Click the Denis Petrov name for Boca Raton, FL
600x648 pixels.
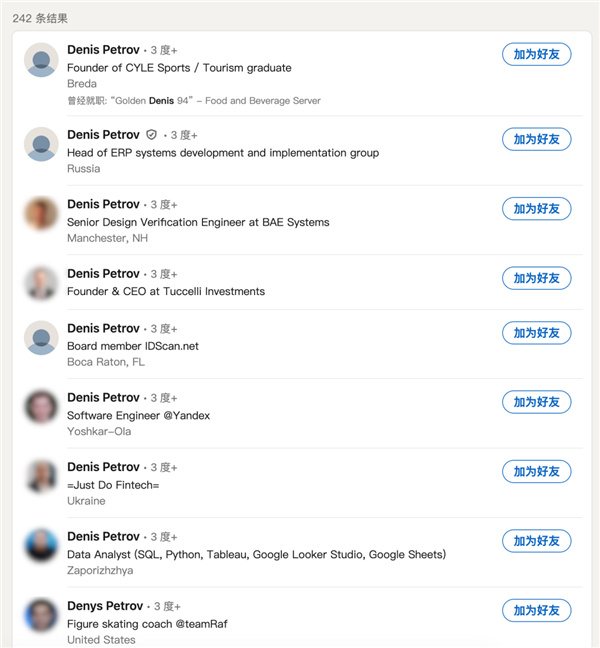pyautogui.click(x=103, y=328)
